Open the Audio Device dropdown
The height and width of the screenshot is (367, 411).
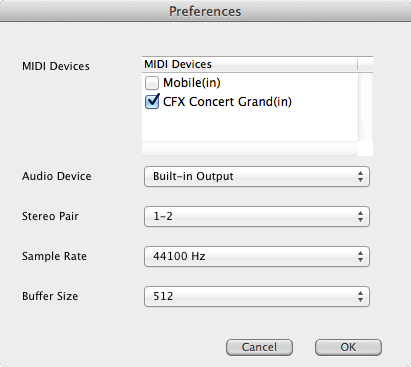tap(257, 176)
